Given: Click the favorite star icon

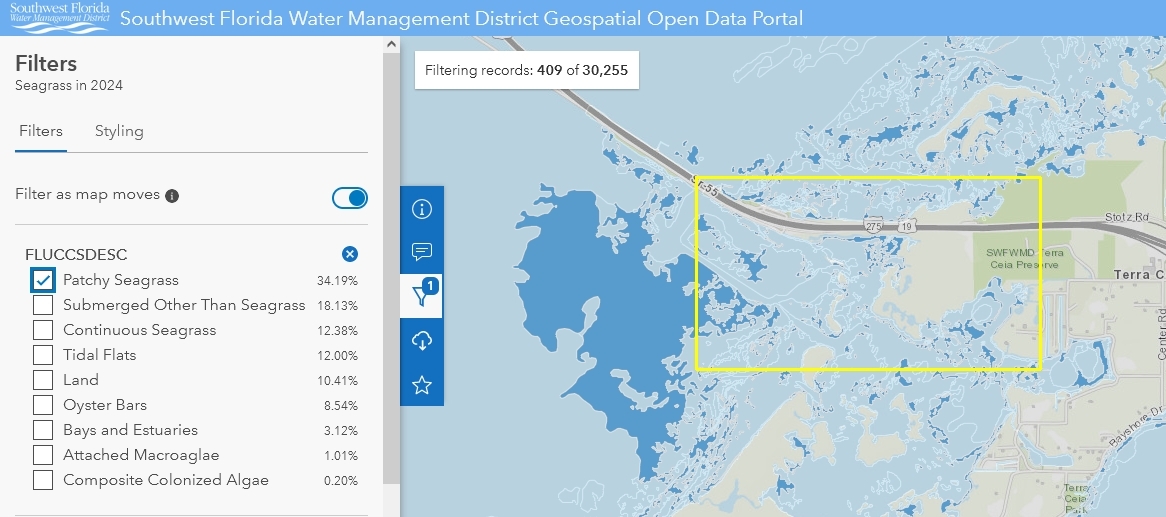Looking at the screenshot, I should pos(421,385).
